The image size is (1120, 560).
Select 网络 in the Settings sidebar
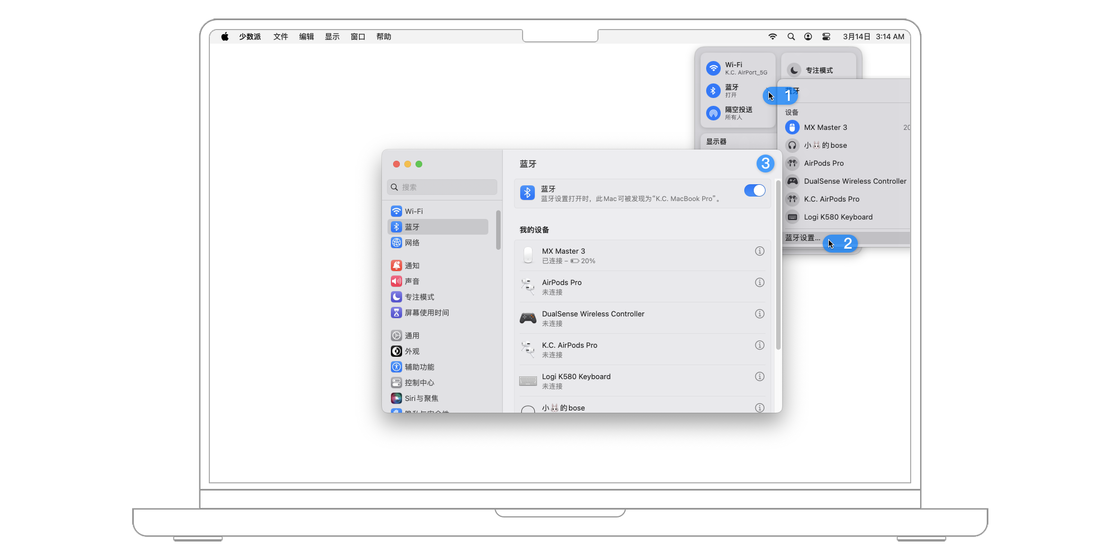click(438, 243)
